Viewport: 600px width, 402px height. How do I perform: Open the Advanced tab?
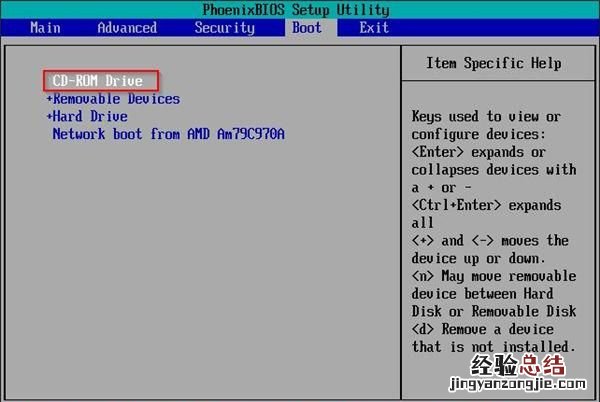pos(127,28)
